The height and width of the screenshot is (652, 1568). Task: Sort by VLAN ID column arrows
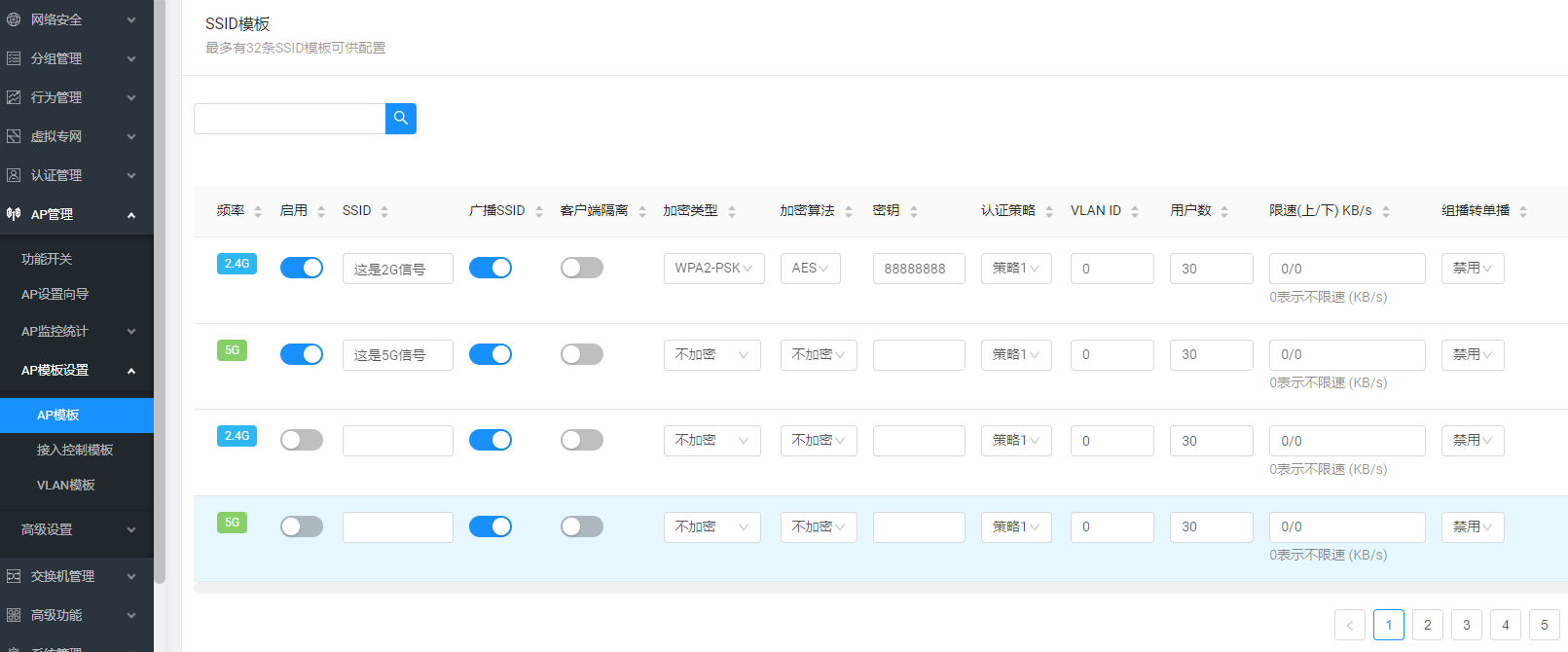coord(1135,211)
